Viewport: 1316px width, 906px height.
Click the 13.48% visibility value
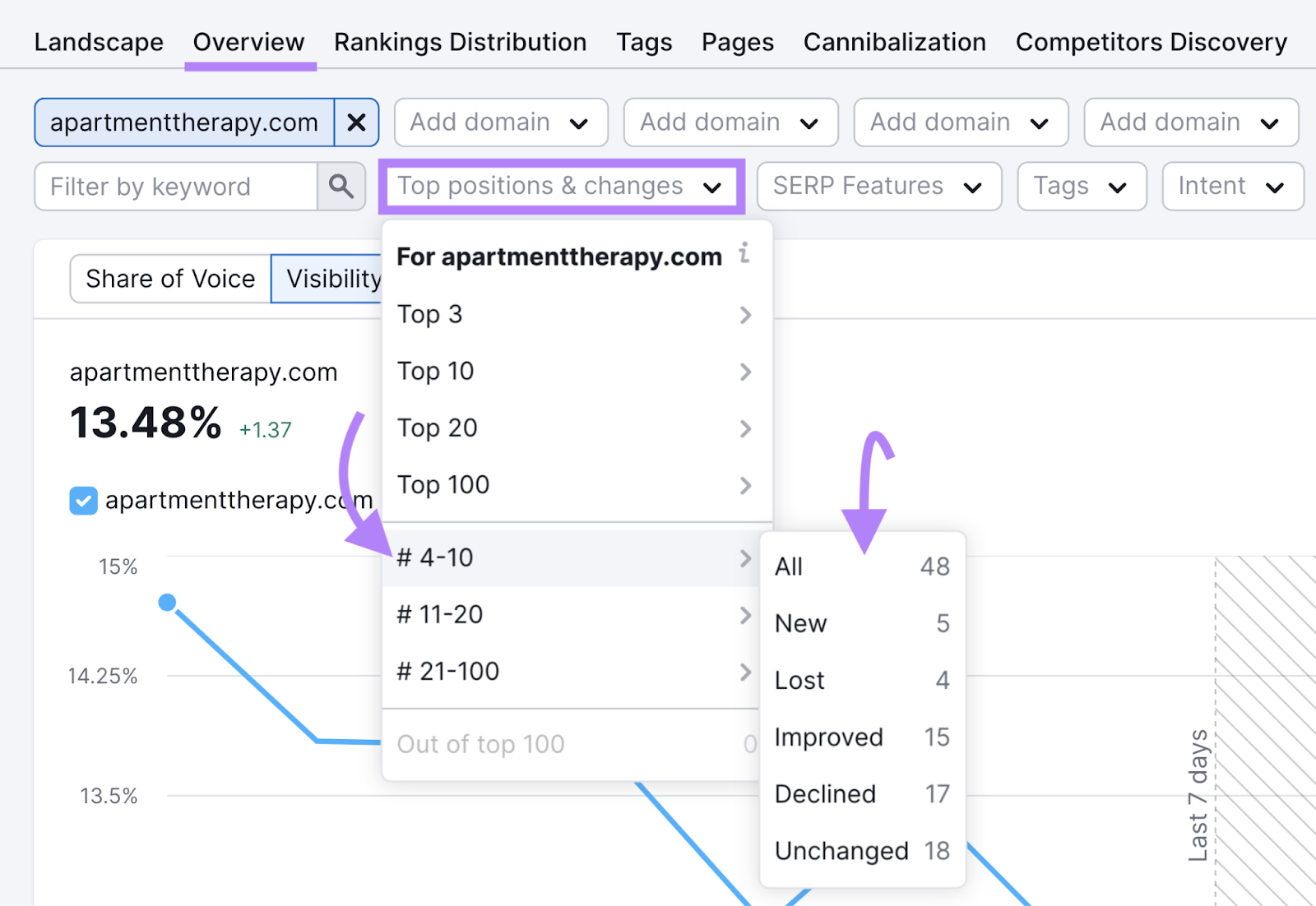pos(146,423)
